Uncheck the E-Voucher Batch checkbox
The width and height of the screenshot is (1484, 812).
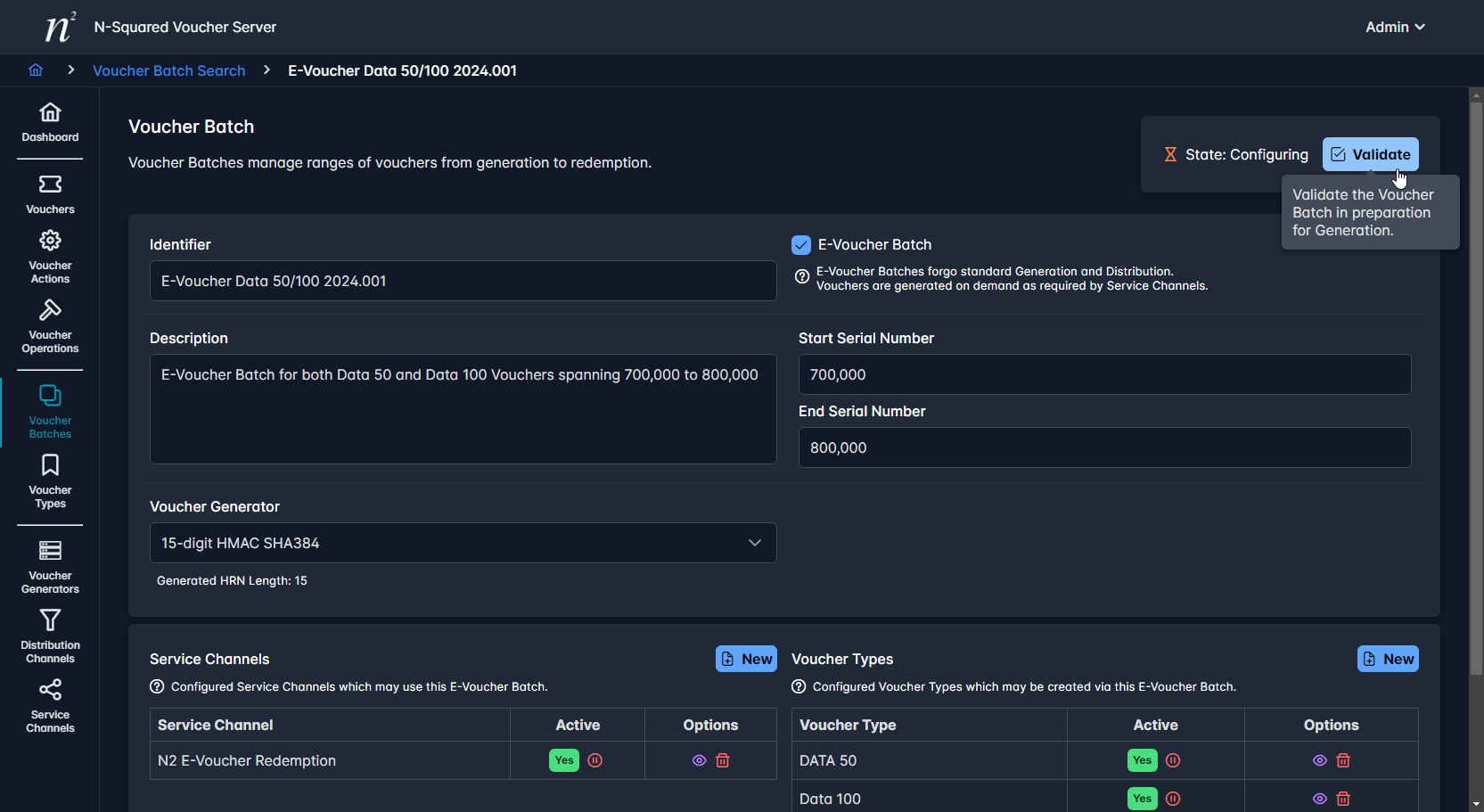click(801, 245)
